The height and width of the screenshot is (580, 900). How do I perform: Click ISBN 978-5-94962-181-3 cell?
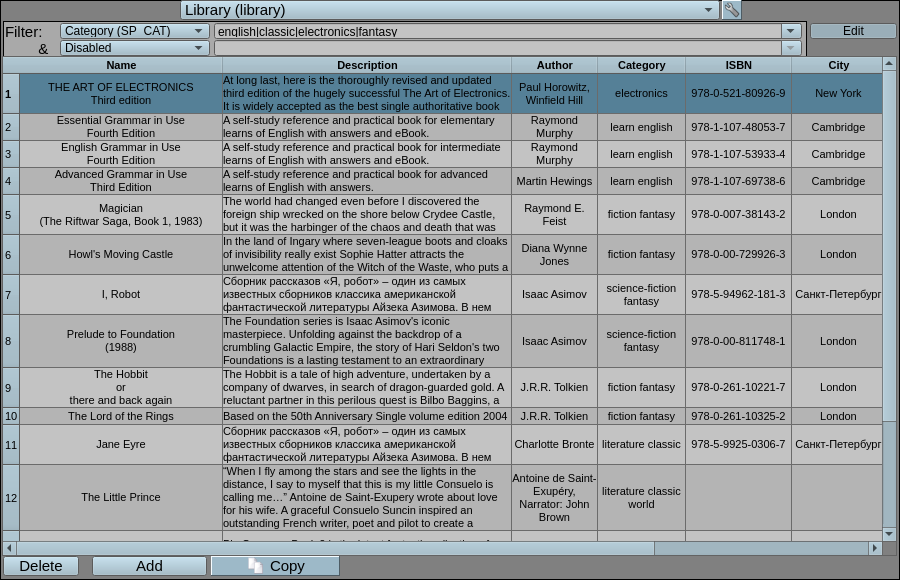[738, 294]
